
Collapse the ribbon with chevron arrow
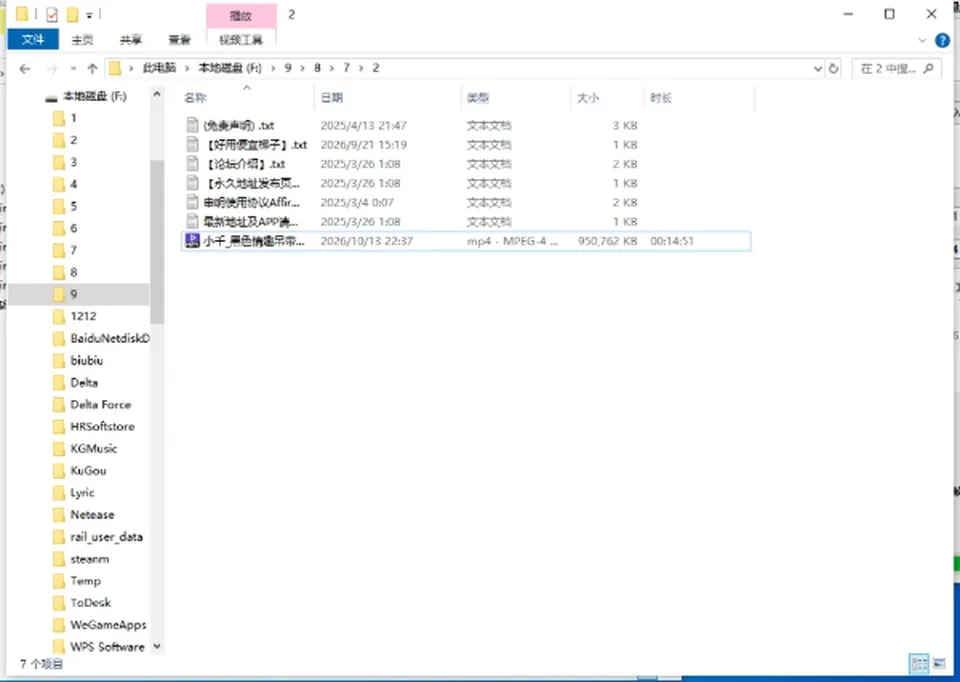922,40
